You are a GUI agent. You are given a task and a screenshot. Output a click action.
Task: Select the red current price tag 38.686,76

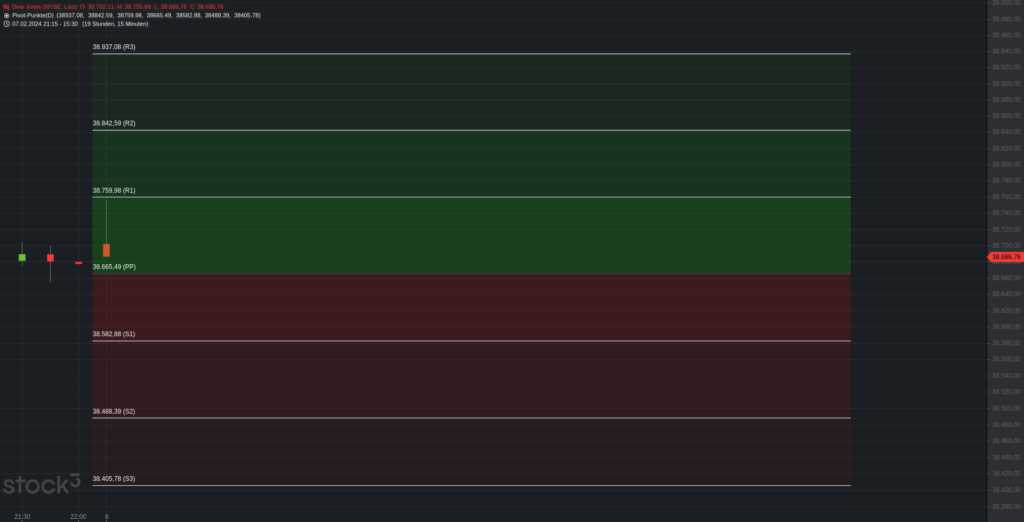pyautogui.click(x=1006, y=257)
